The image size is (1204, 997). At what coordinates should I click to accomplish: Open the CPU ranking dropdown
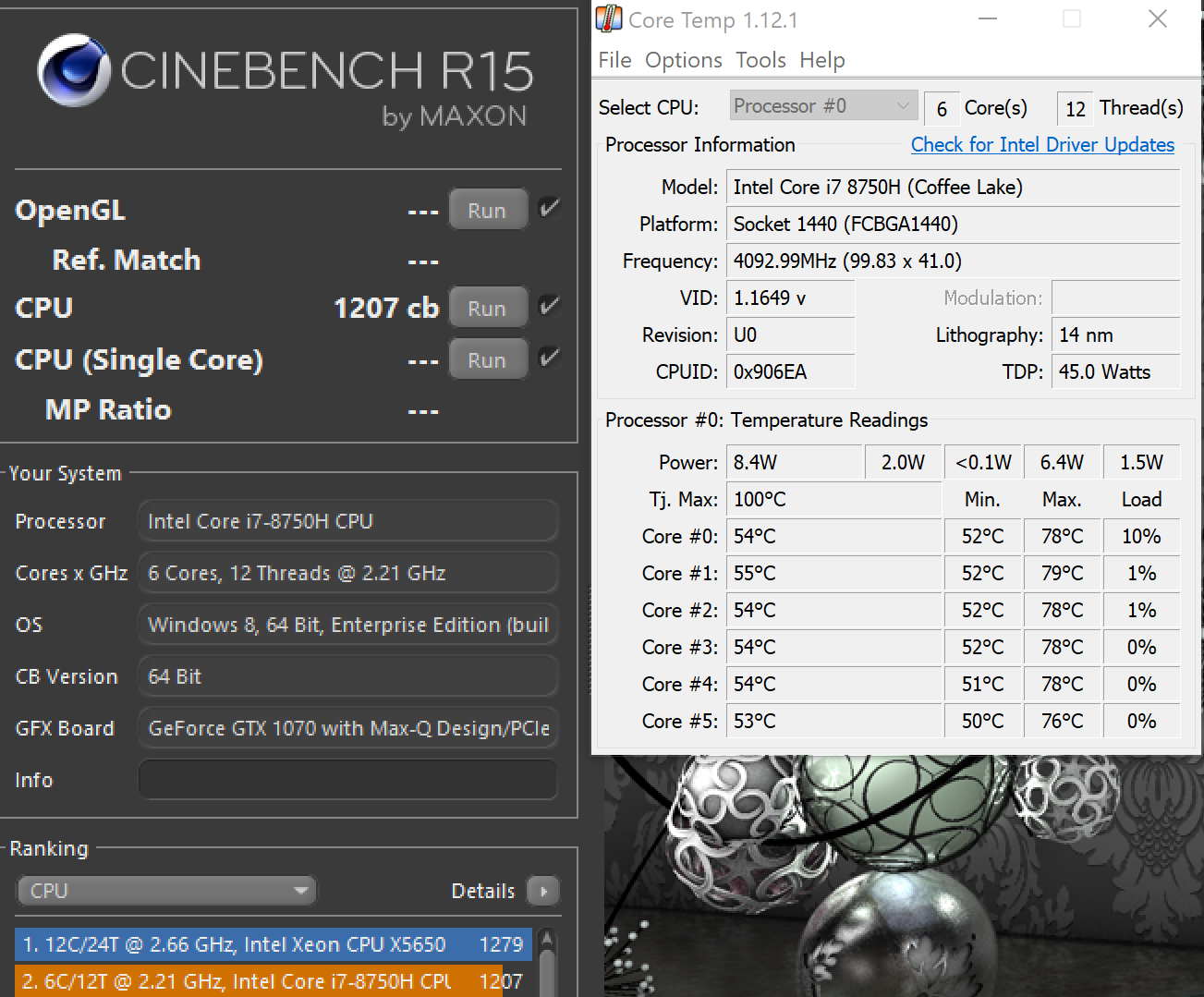click(x=166, y=891)
